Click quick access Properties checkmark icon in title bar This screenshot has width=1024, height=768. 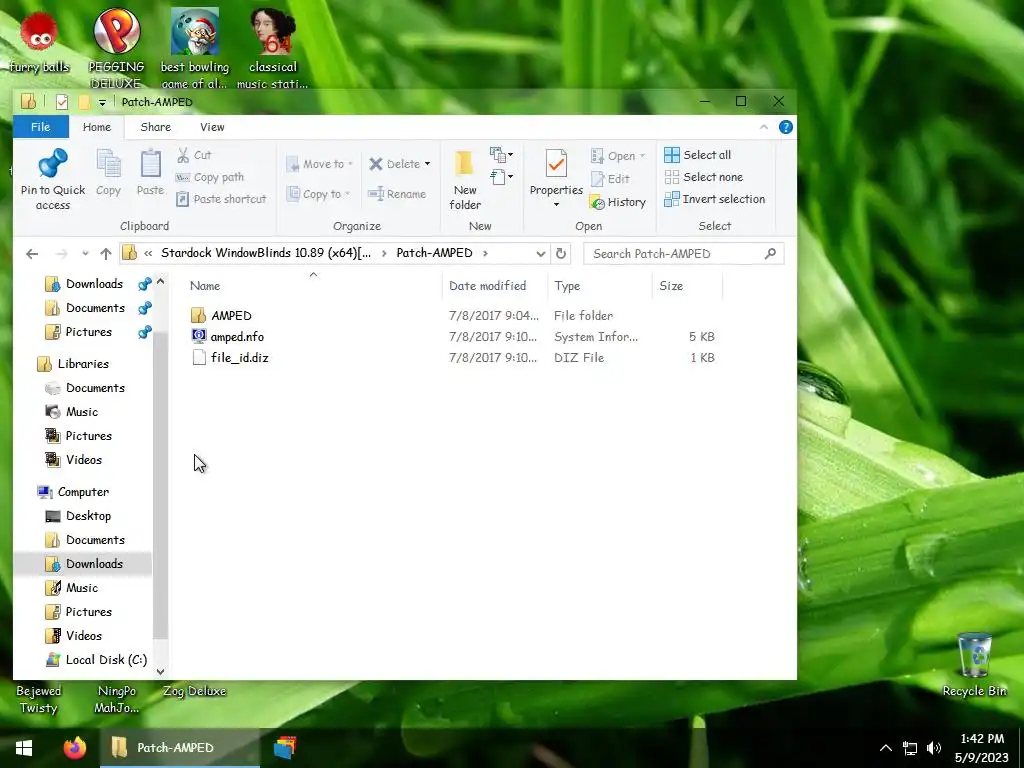point(62,102)
